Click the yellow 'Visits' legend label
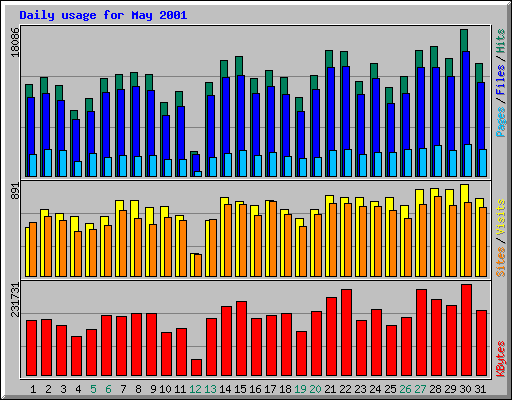512x400 pixels. pos(500,217)
